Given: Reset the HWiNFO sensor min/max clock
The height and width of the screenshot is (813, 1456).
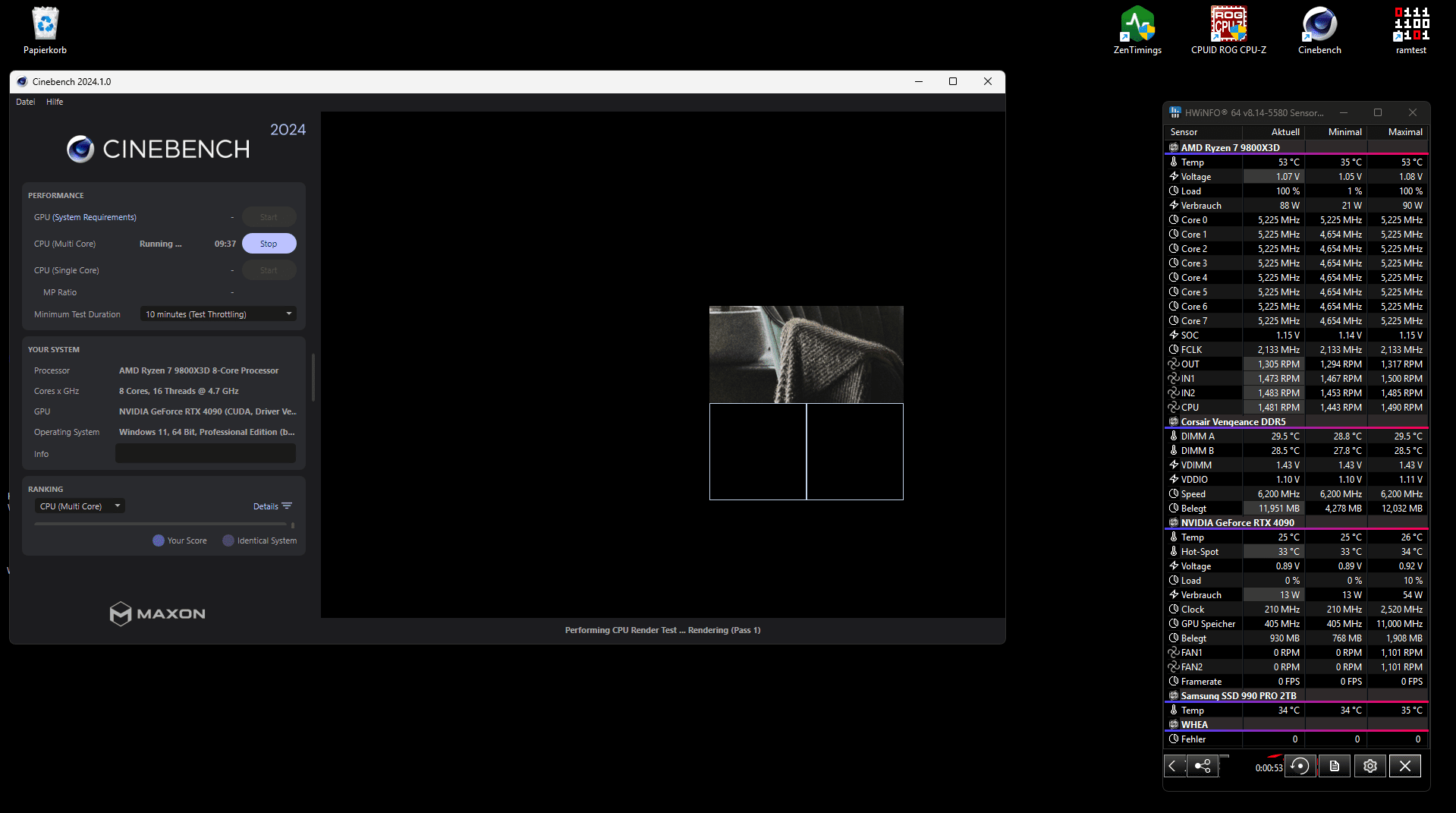Looking at the screenshot, I should point(1300,766).
